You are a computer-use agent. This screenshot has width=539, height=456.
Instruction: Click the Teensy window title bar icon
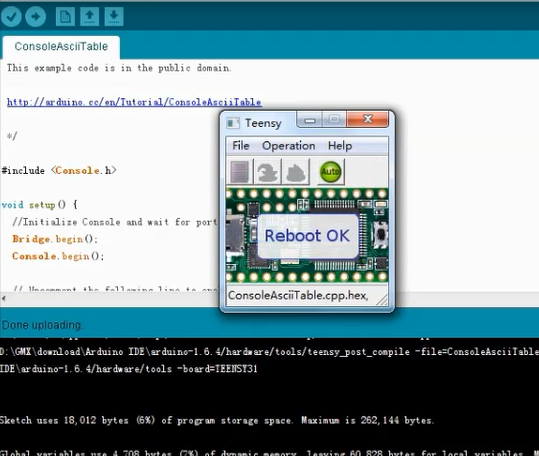[233, 123]
